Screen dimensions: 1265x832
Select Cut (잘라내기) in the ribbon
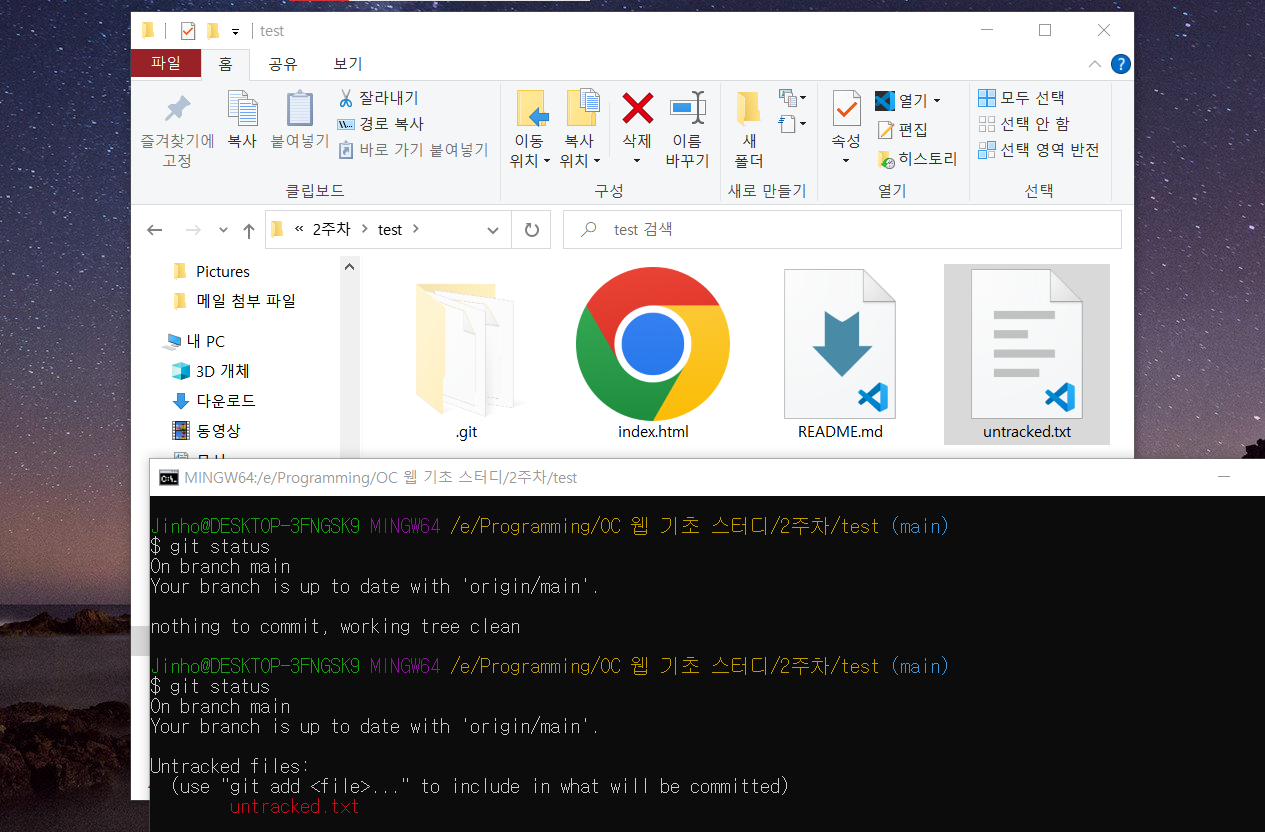[x=378, y=98]
